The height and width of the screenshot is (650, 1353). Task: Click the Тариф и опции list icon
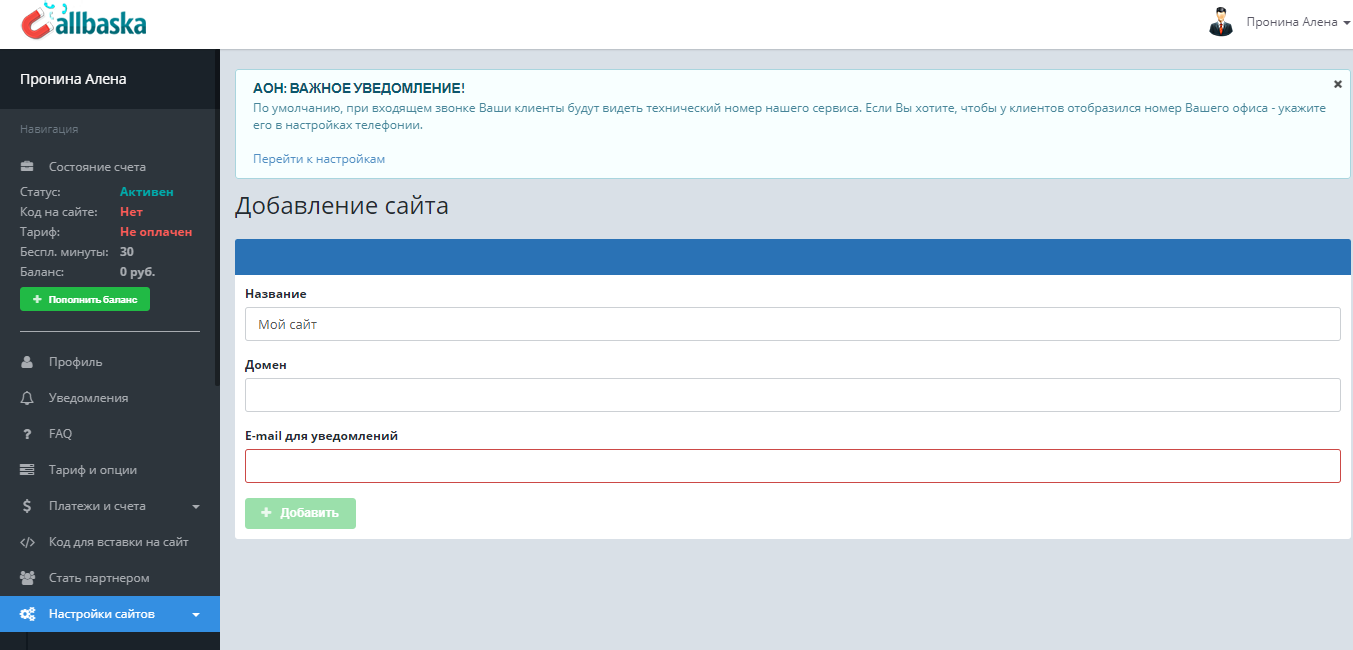28,470
